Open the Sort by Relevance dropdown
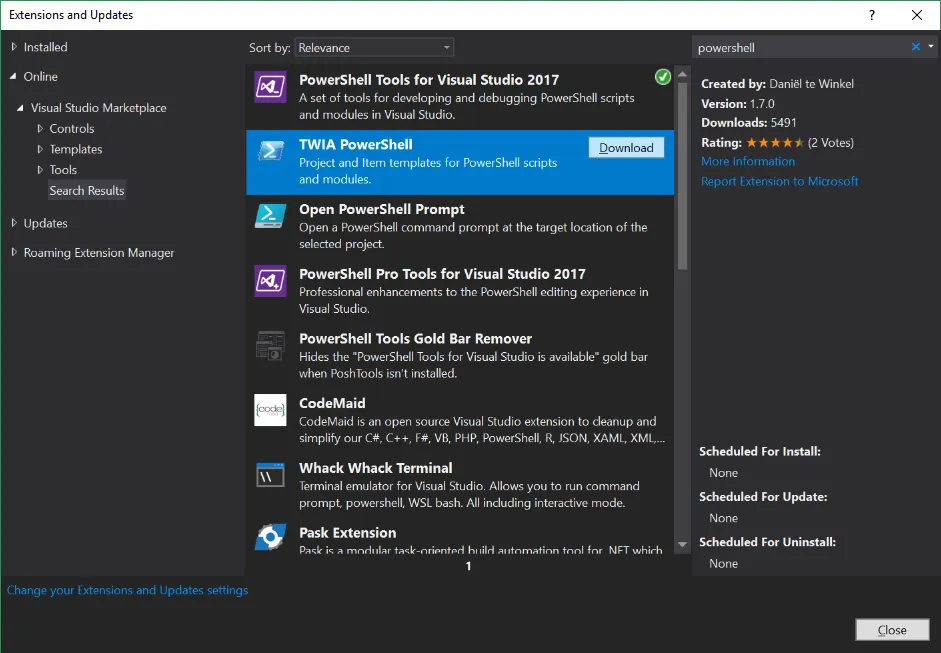 (x=374, y=47)
